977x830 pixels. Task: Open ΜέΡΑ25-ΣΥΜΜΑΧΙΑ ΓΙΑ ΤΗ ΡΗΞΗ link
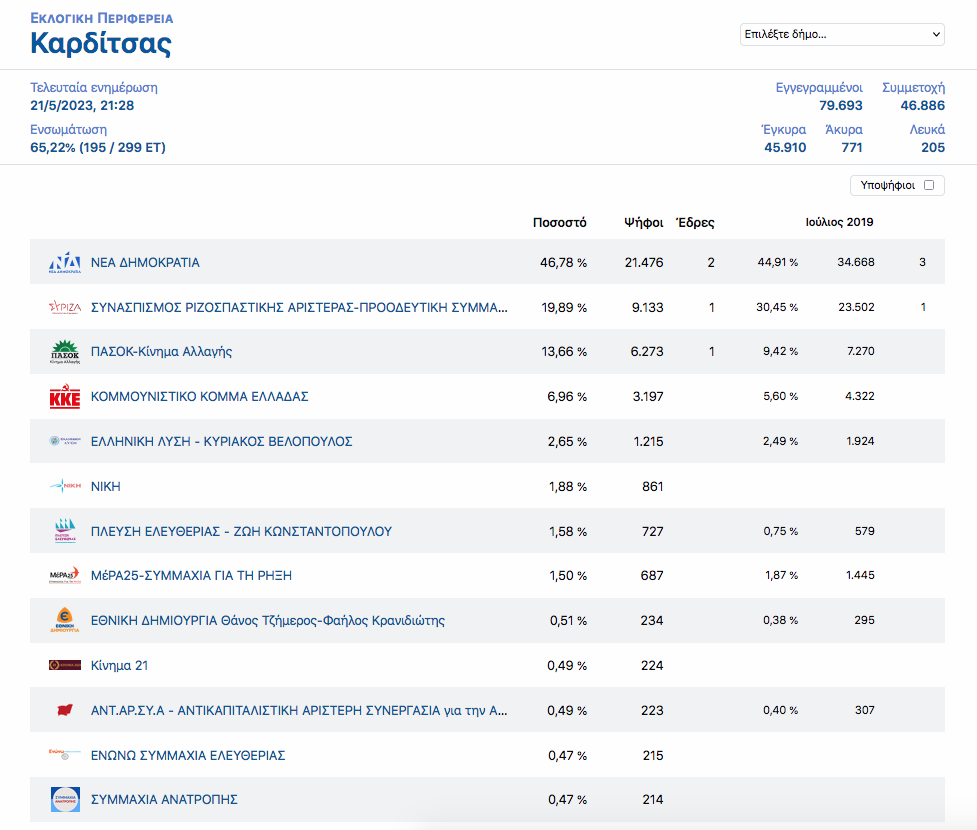[x=191, y=575]
